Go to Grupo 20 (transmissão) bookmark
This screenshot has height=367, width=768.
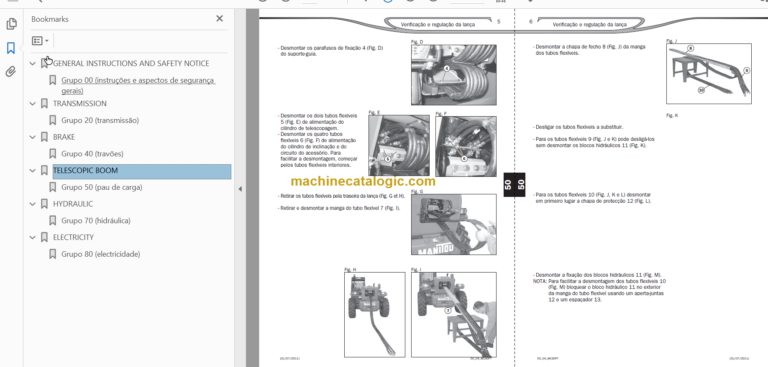(x=100, y=120)
